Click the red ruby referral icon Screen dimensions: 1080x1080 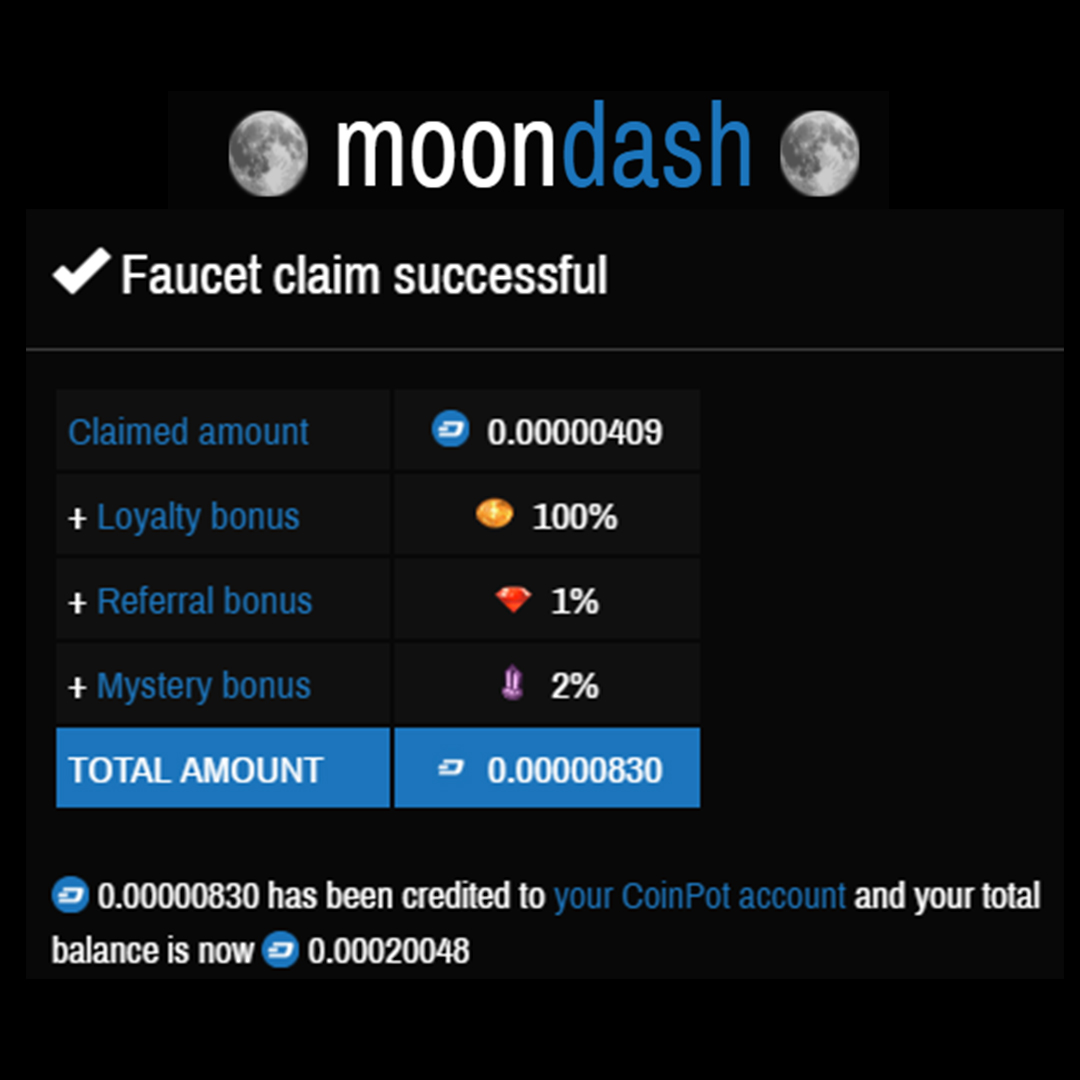click(513, 599)
